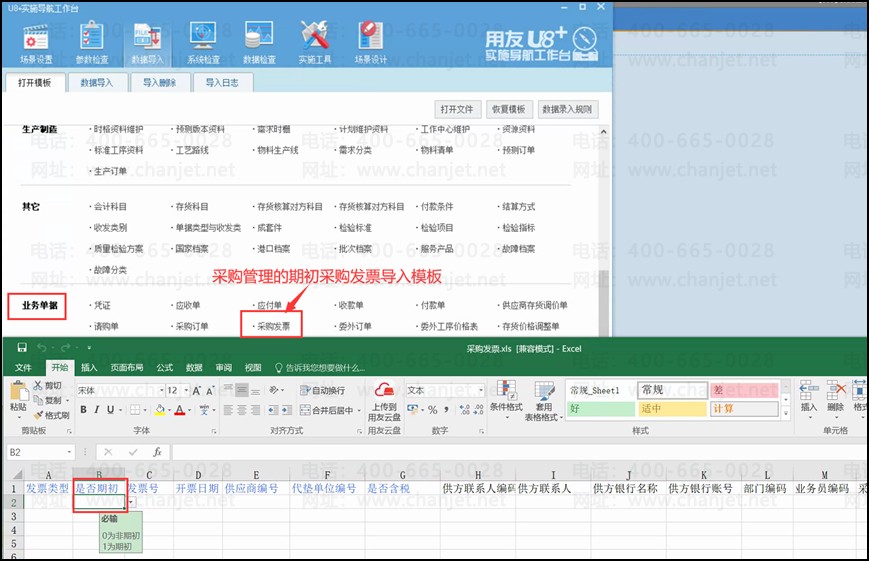Image resolution: width=869 pixels, height=561 pixels.
Task: Apply the 适中 yellow cell style
Action: tap(671, 409)
